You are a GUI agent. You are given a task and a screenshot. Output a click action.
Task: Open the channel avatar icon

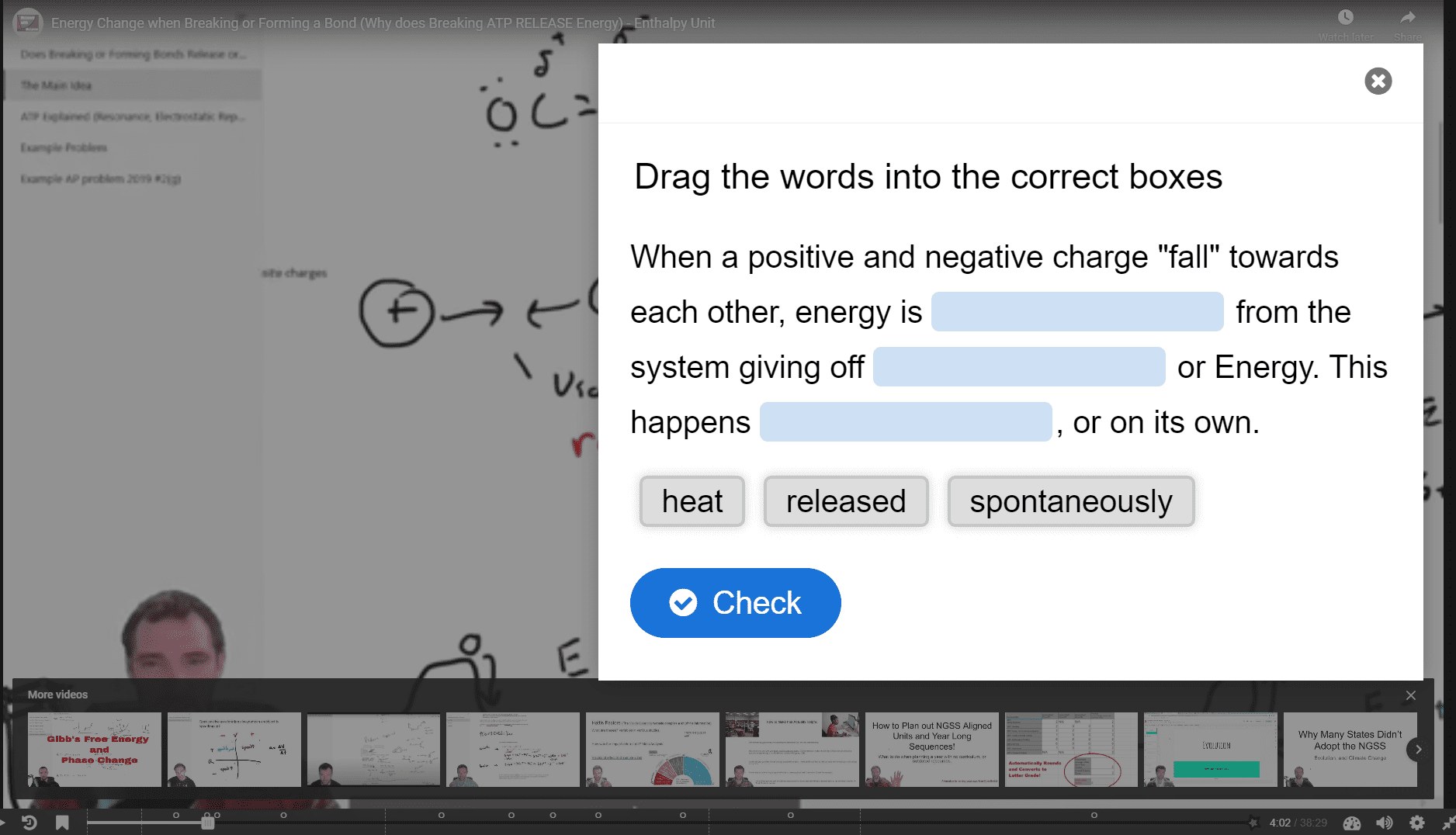[28, 23]
